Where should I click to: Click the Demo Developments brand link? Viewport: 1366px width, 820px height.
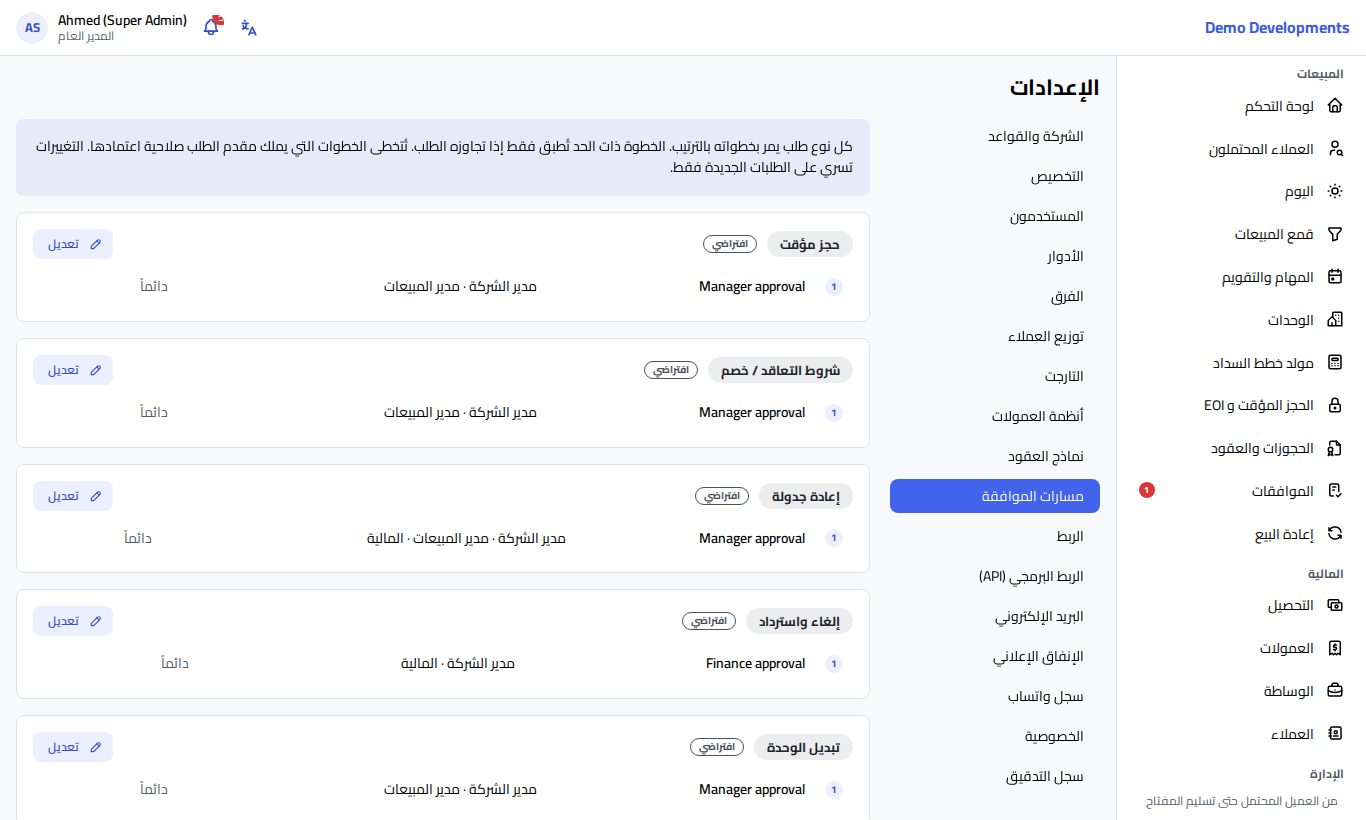1277,28
